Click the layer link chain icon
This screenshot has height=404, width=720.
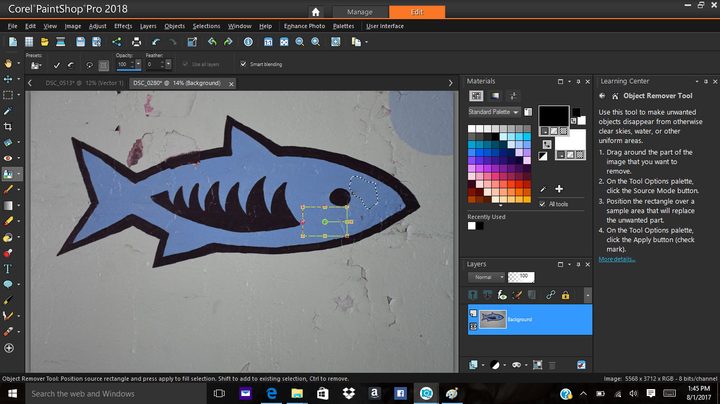(x=550, y=295)
